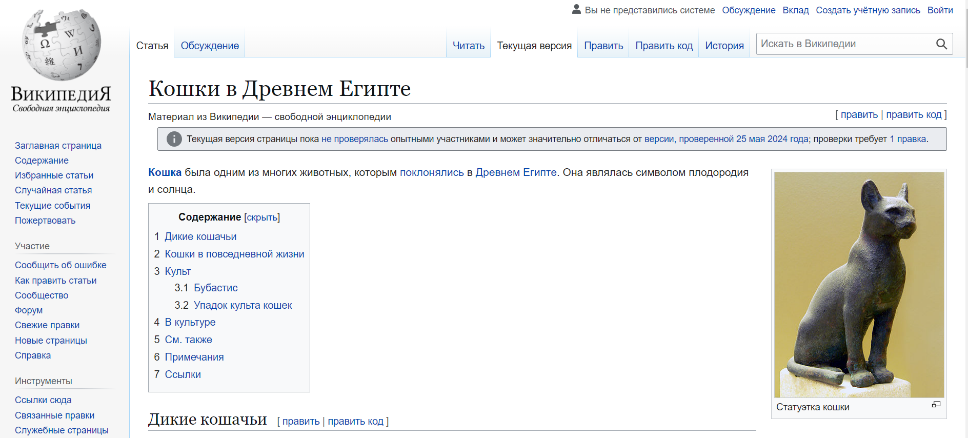Click the Войти link
Screen dimensions: 968x438
[940, 10]
